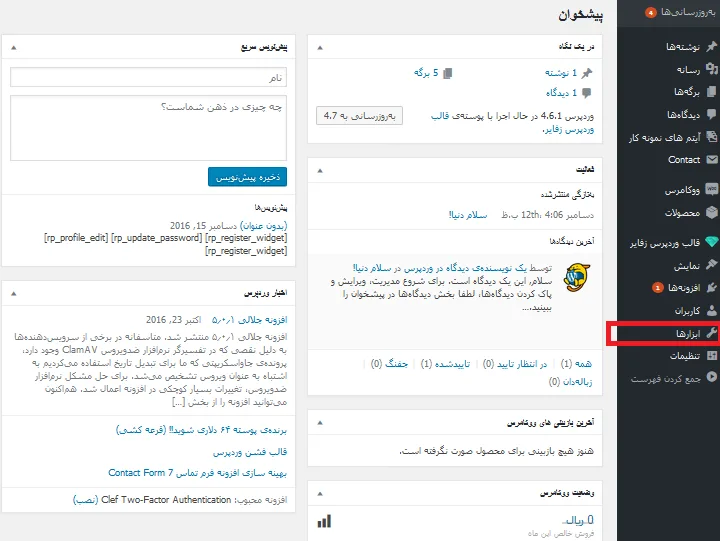
Task: Click the portfolio icon beside آیتم های نمونه کار
Action: click(x=711, y=137)
